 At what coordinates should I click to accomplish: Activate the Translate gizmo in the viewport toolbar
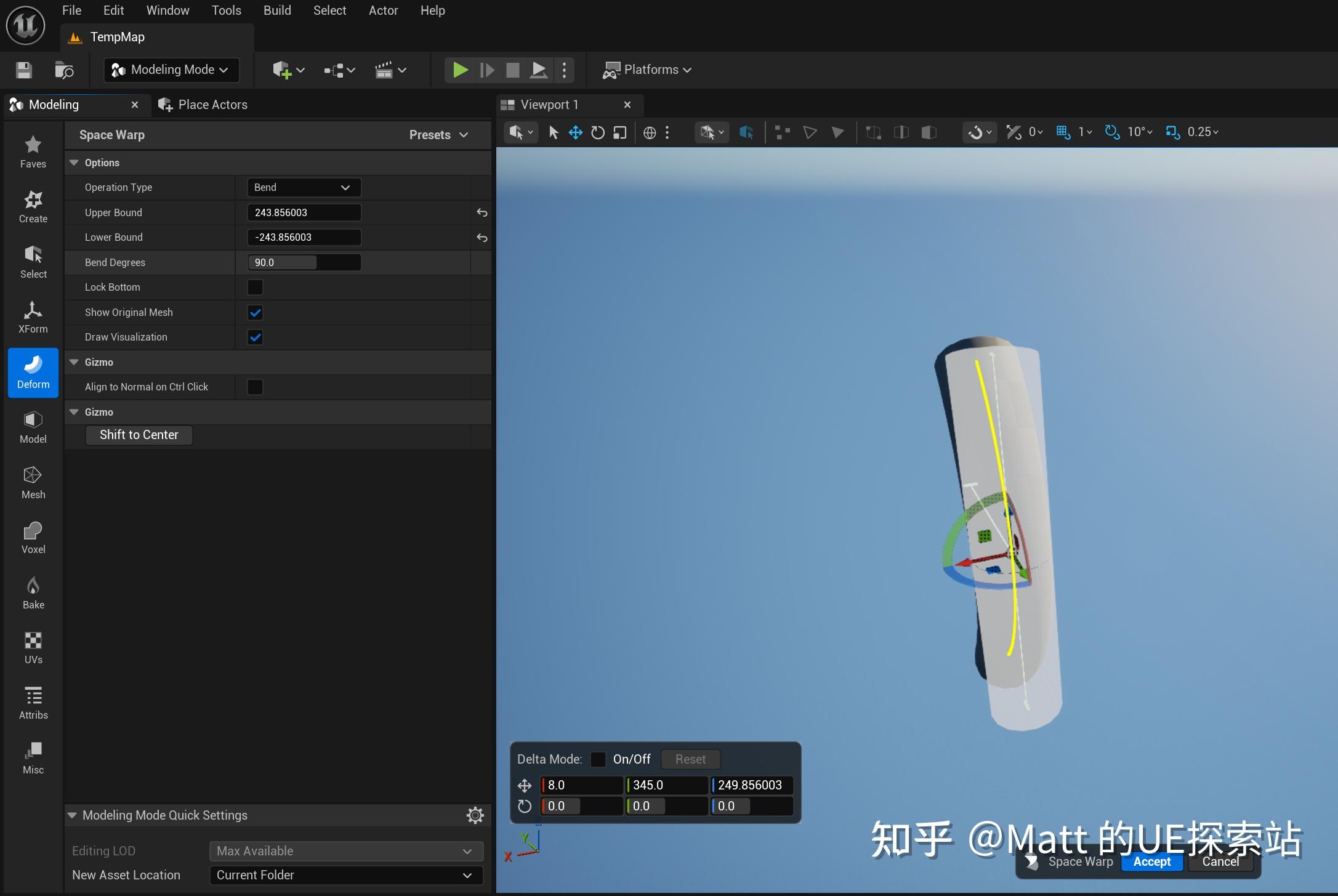(575, 132)
